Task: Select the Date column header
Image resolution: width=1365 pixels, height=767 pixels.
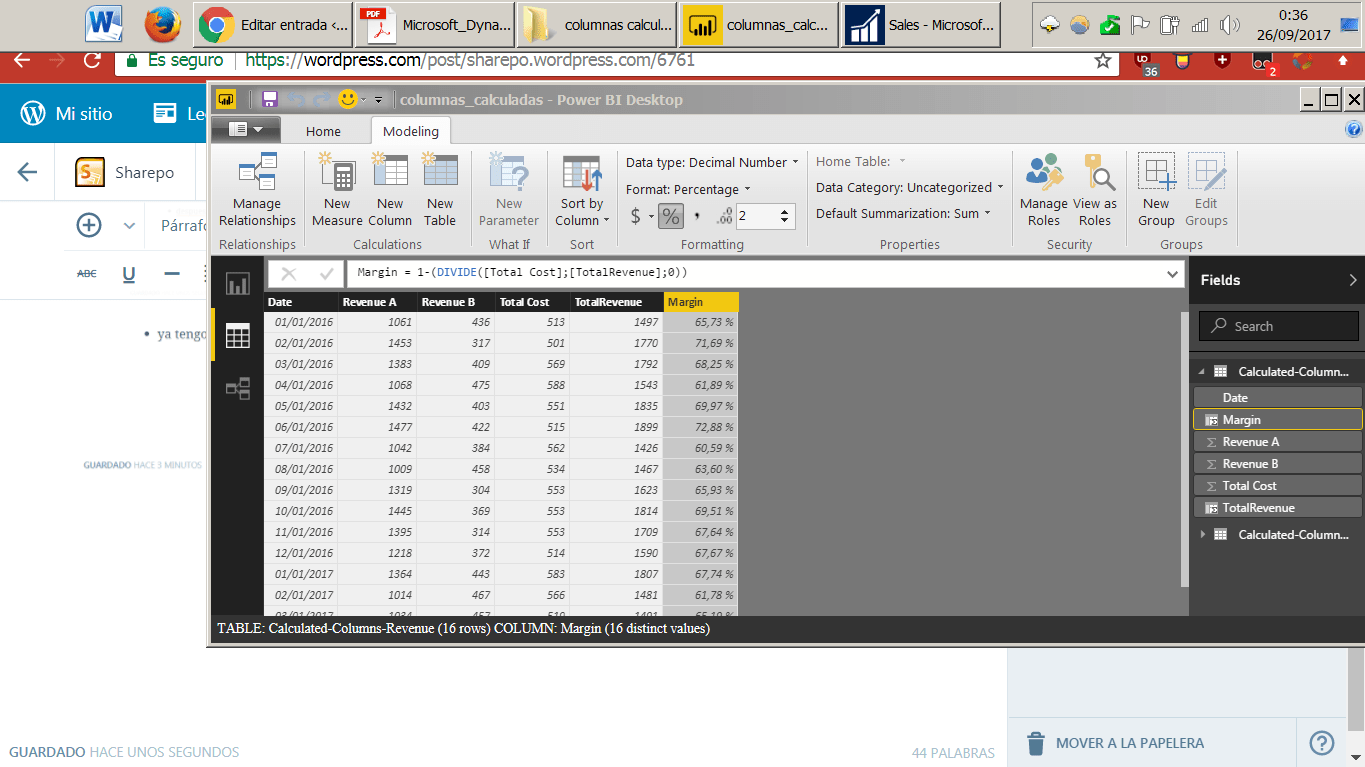Action: pos(301,302)
